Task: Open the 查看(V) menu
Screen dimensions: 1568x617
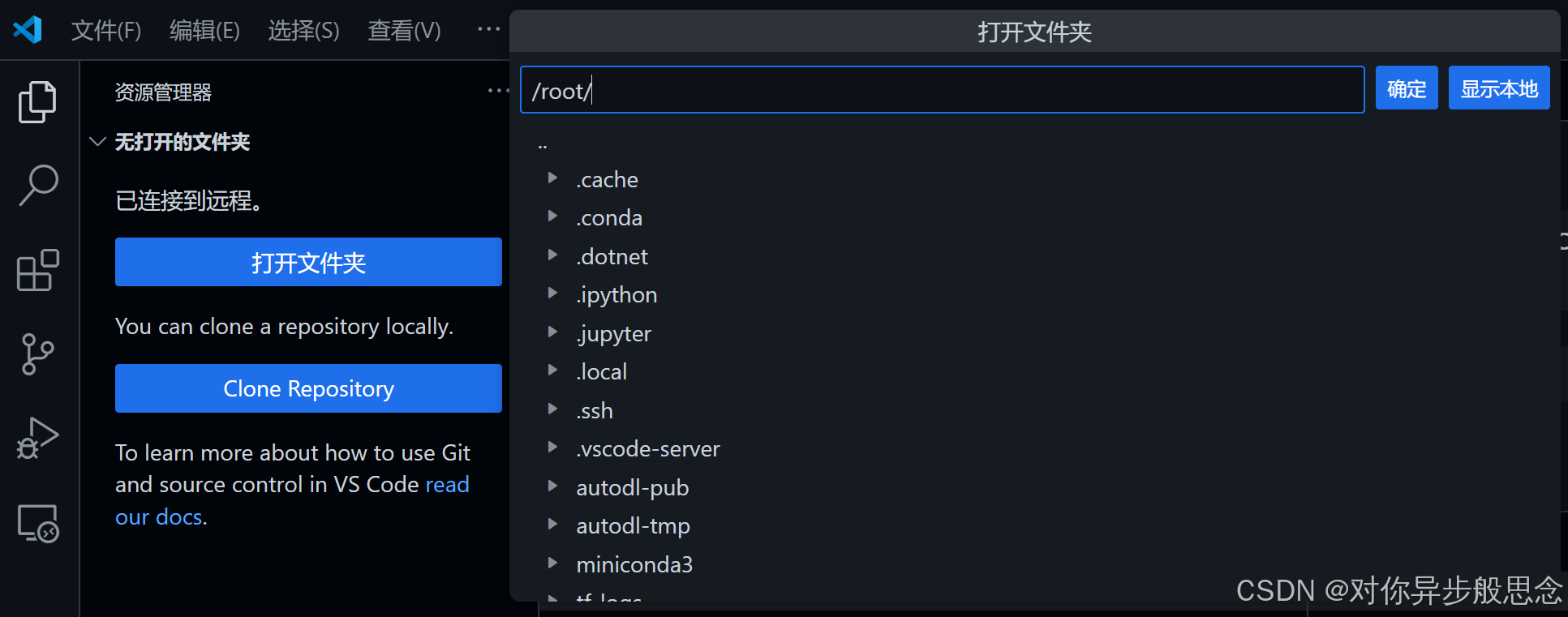Action: pyautogui.click(x=403, y=30)
